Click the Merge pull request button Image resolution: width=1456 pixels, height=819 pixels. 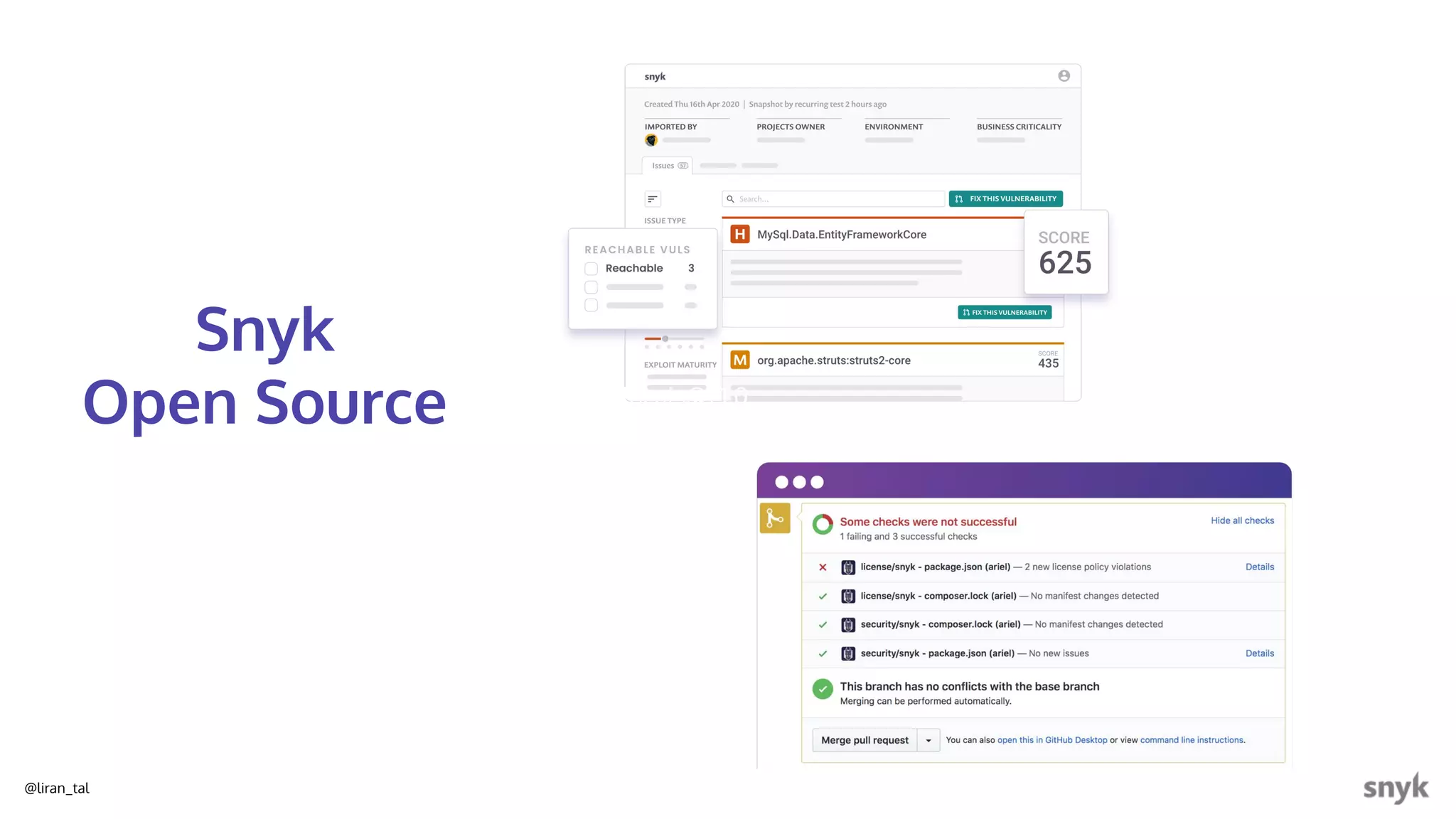[x=864, y=740]
